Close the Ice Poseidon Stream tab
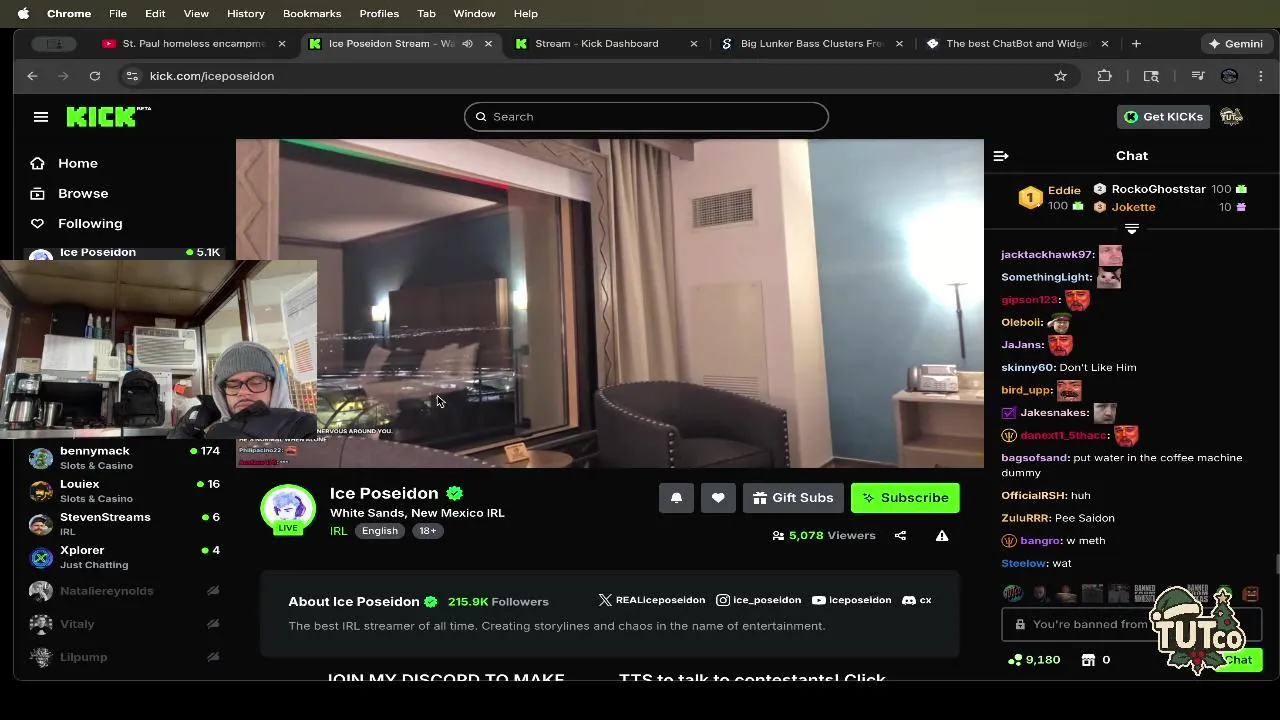 click(x=488, y=44)
